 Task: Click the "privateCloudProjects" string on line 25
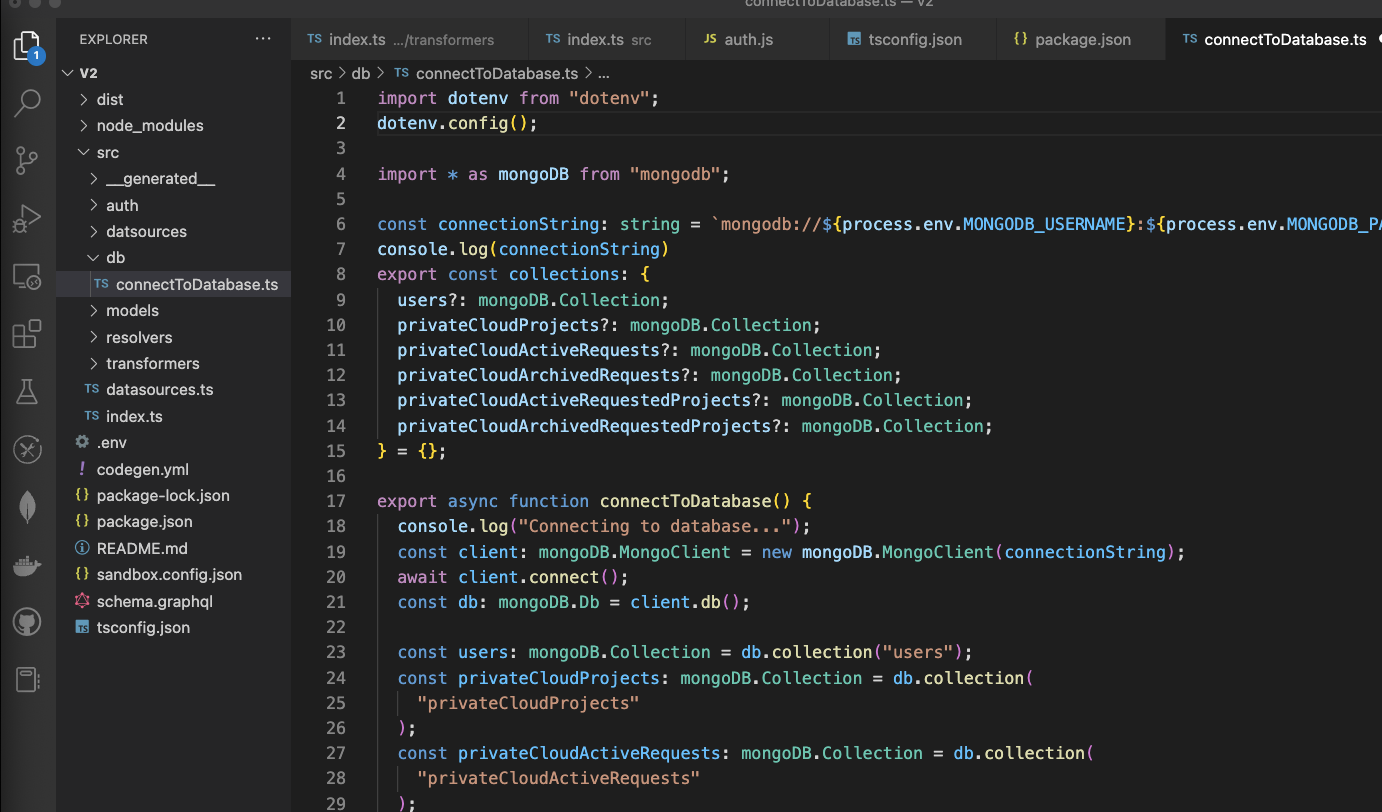click(x=528, y=702)
